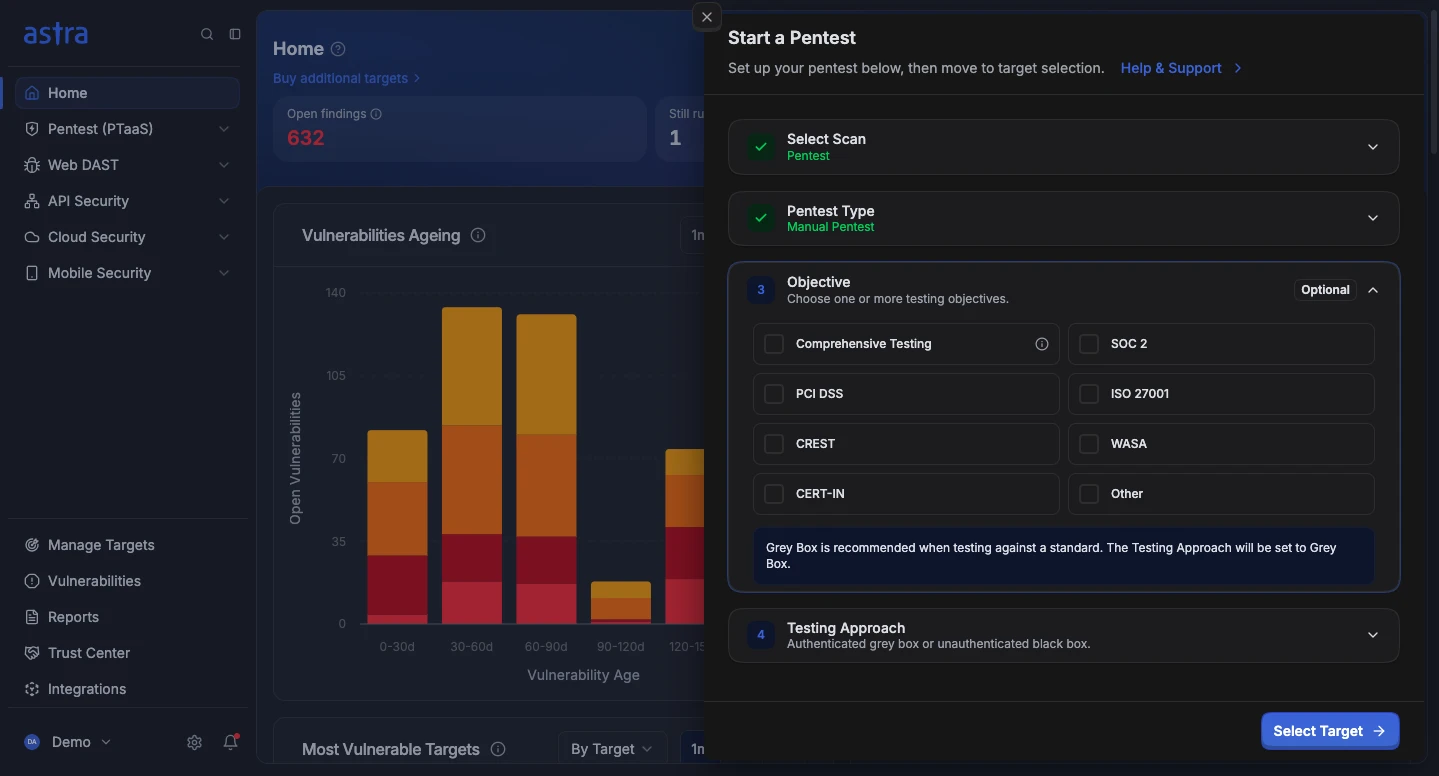Expand the Select Scan section
The image size is (1439, 776).
[x=1373, y=147]
